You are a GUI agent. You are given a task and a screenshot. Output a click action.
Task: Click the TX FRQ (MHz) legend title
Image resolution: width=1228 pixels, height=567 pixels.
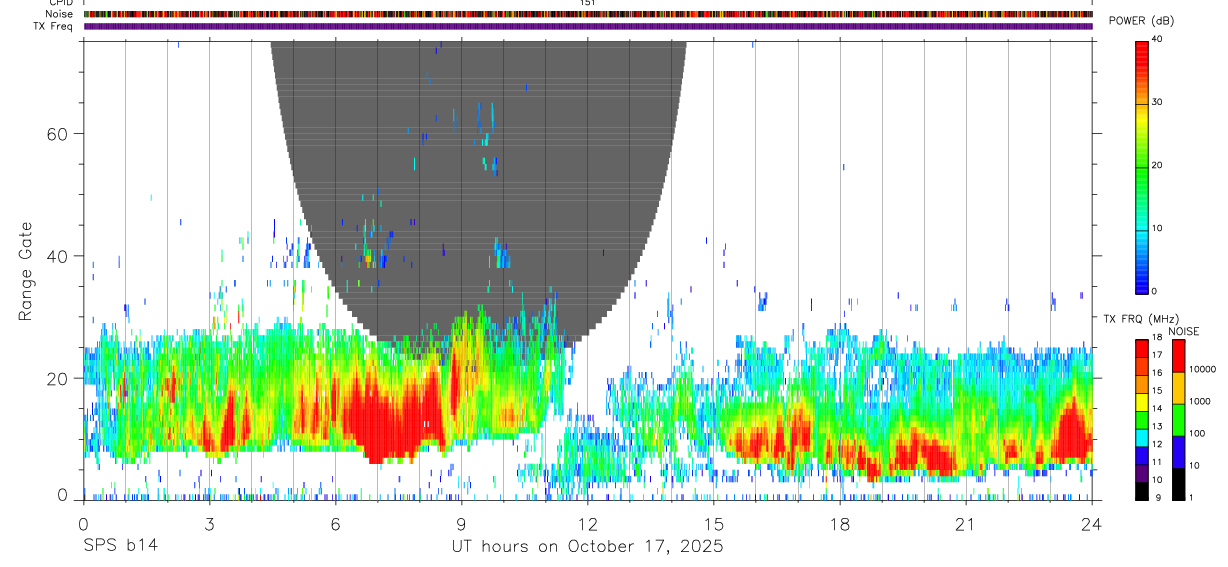(x=1141, y=319)
